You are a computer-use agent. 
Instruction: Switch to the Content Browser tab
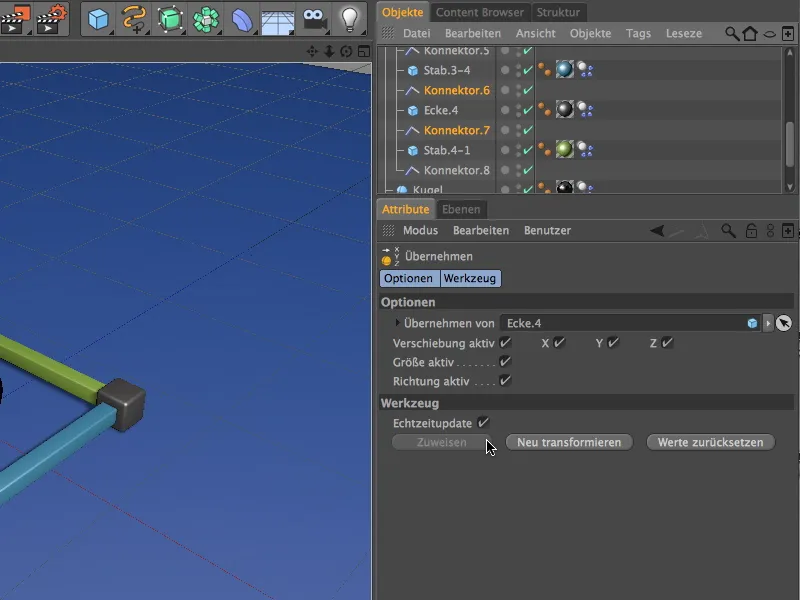tap(479, 12)
